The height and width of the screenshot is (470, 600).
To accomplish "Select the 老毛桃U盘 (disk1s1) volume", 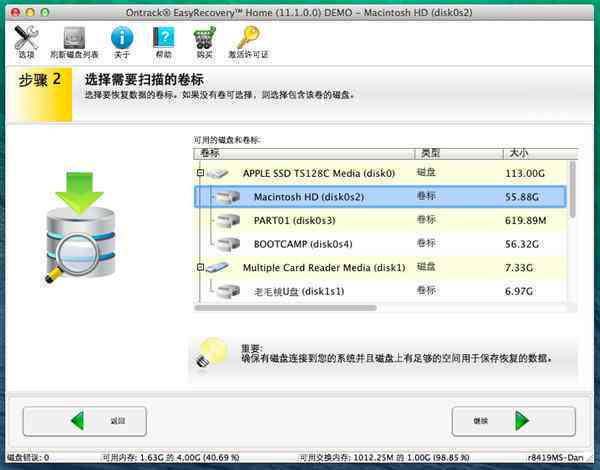I will click(380, 291).
